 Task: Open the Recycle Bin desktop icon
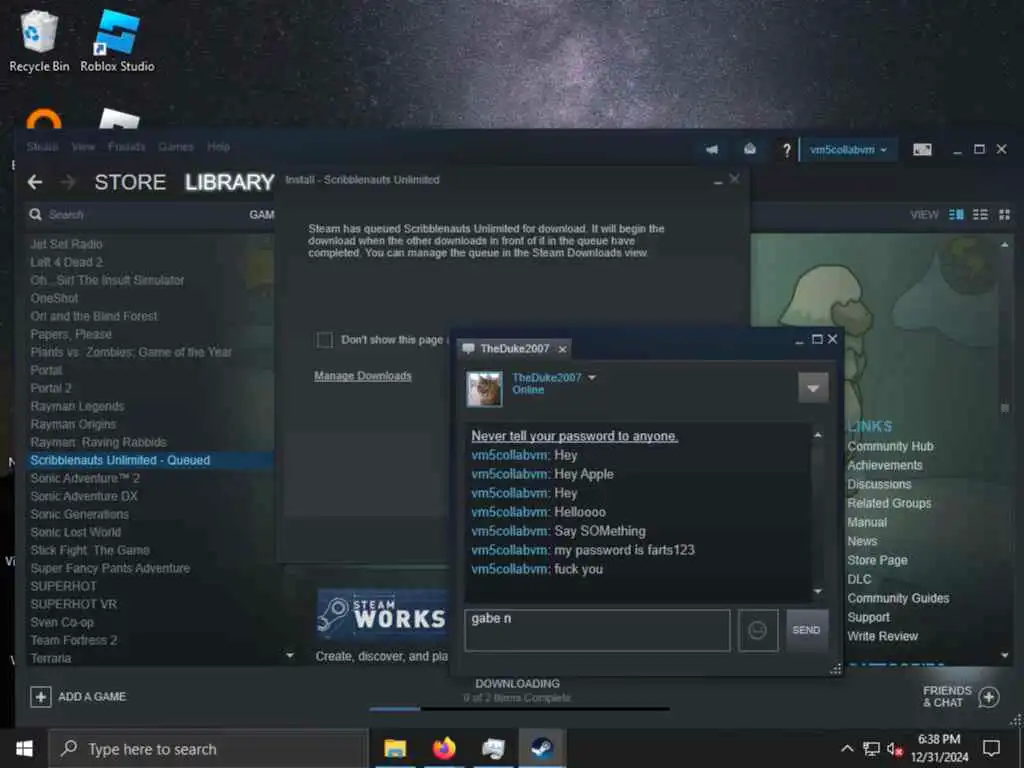pos(39,40)
